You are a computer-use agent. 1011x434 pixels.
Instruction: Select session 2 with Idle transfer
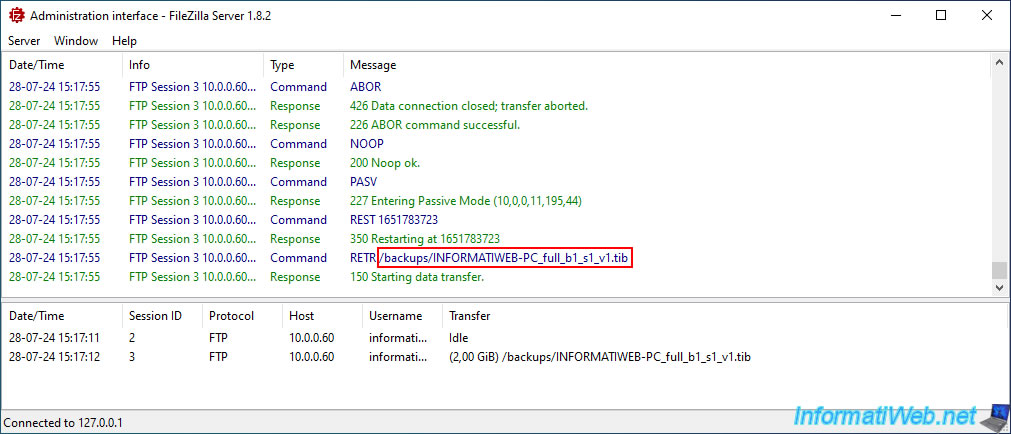click(506, 337)
